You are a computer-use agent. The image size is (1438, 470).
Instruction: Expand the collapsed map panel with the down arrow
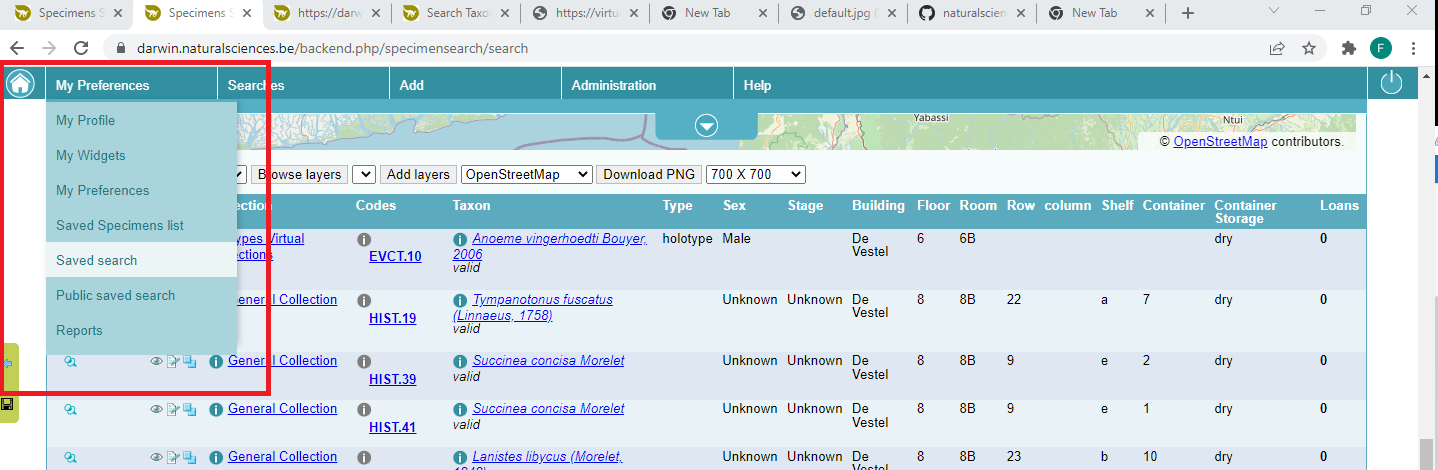(707, 125)
